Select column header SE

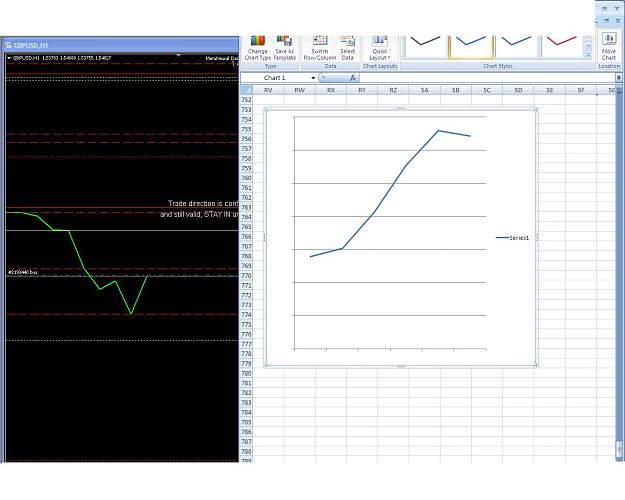pos(550,91)
